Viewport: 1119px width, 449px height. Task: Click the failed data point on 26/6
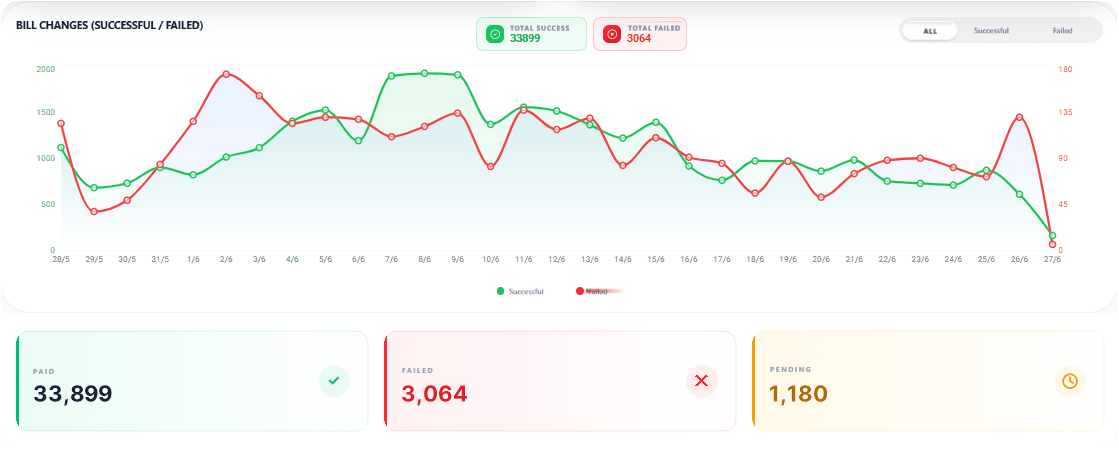coord(1019,117)
